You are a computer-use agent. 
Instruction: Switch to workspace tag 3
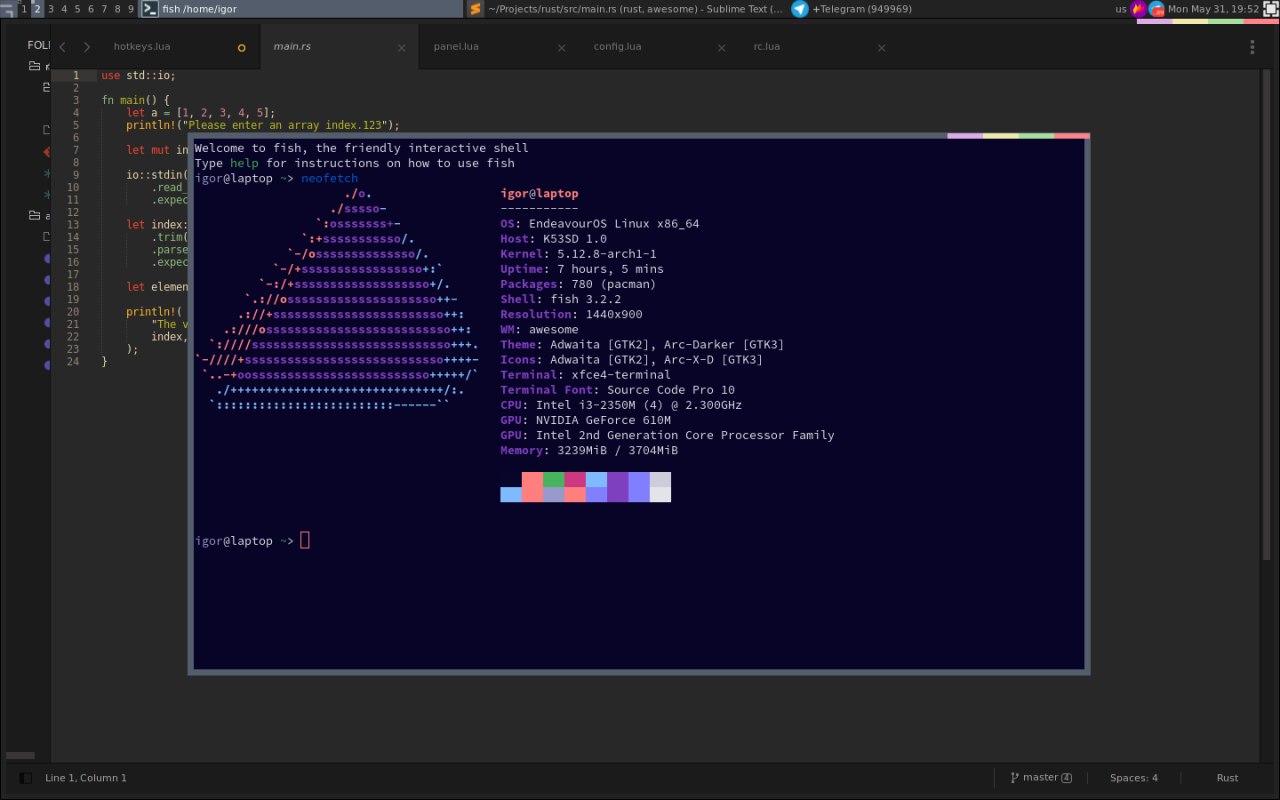pyautogui.click(x=51, y=9)
